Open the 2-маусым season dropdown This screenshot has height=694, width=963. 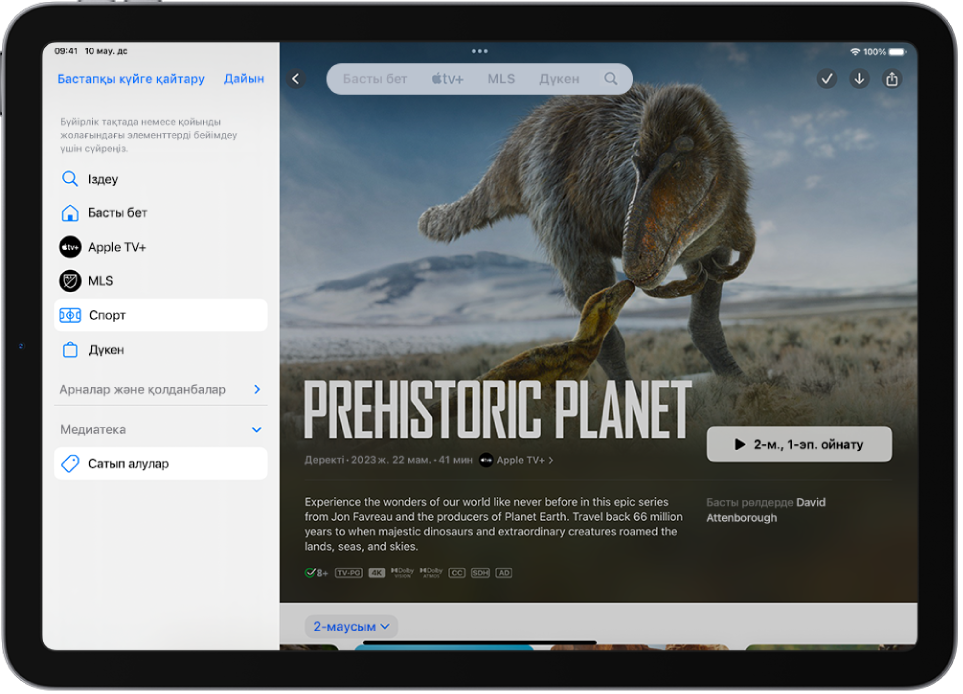point(351,627)
